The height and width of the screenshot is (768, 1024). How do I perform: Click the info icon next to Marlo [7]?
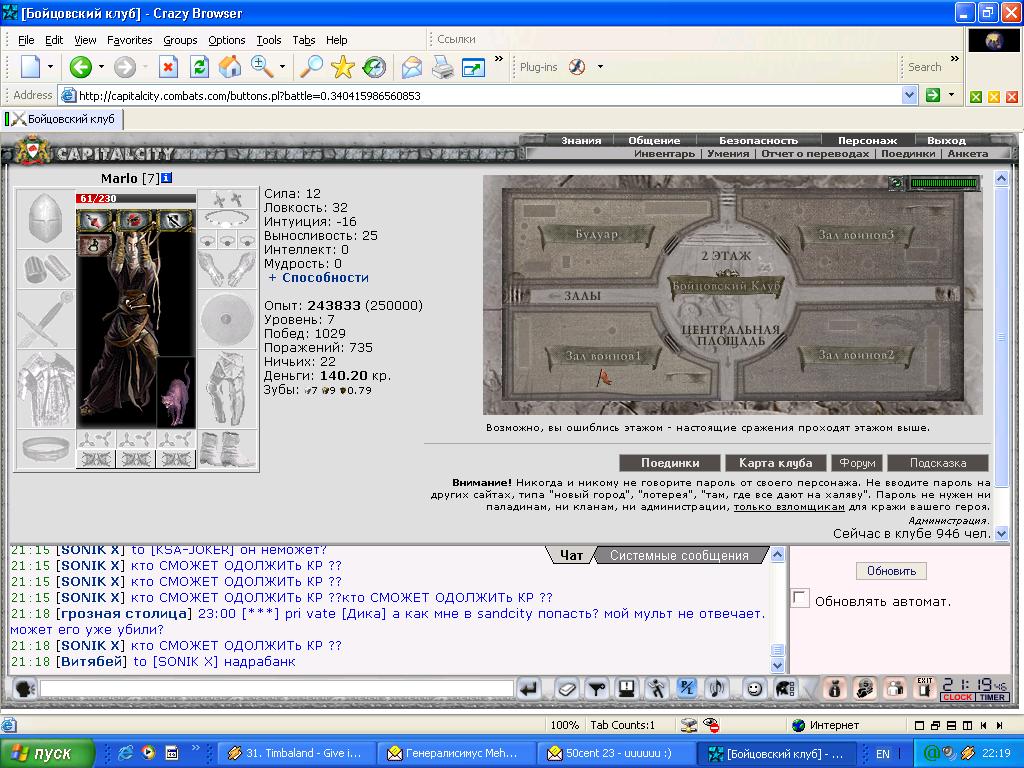click(167, 178)
